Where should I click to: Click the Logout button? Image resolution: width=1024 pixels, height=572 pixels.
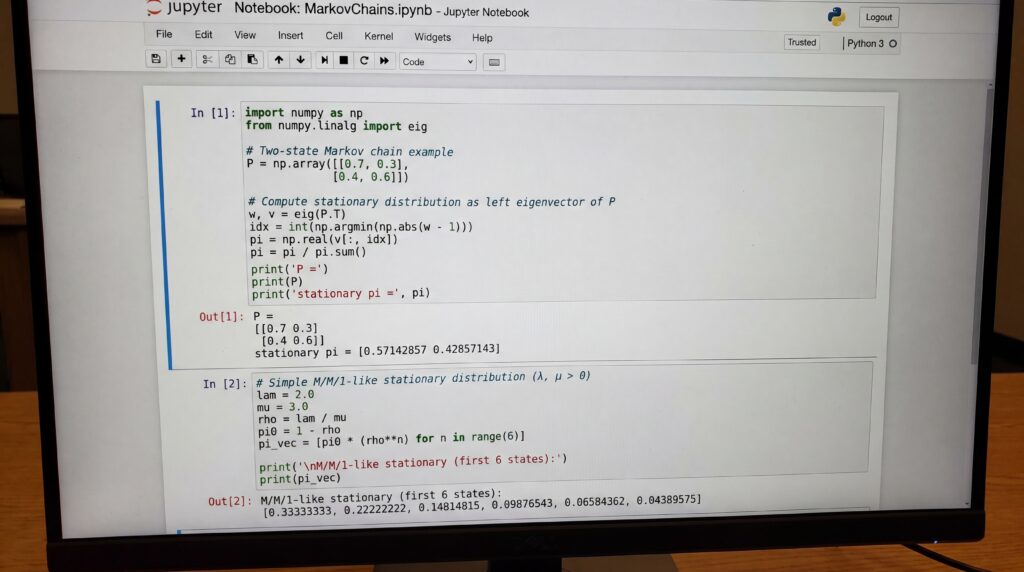[x=878, y=18]
